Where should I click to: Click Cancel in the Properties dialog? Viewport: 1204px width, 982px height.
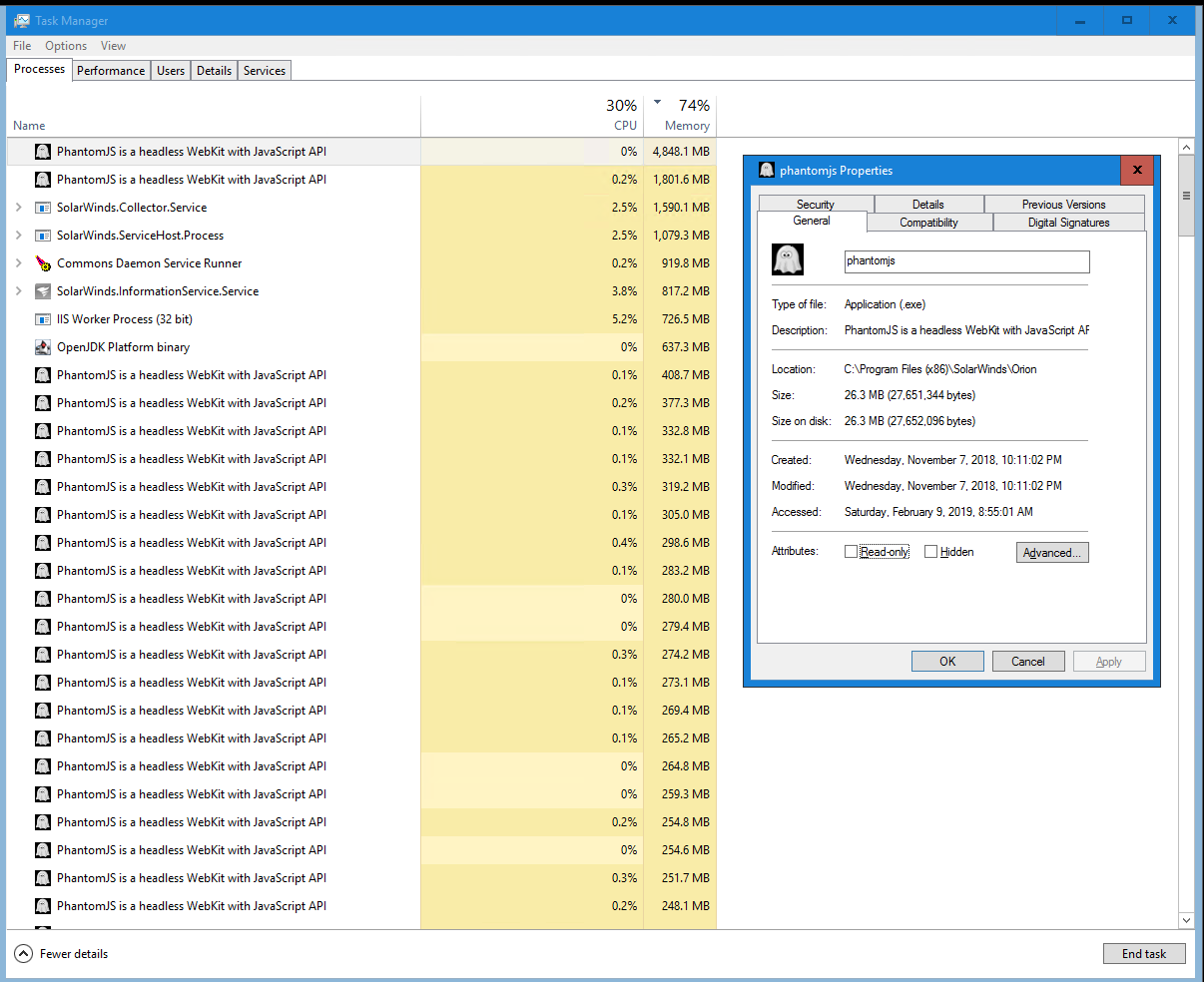coord(1028,662)
